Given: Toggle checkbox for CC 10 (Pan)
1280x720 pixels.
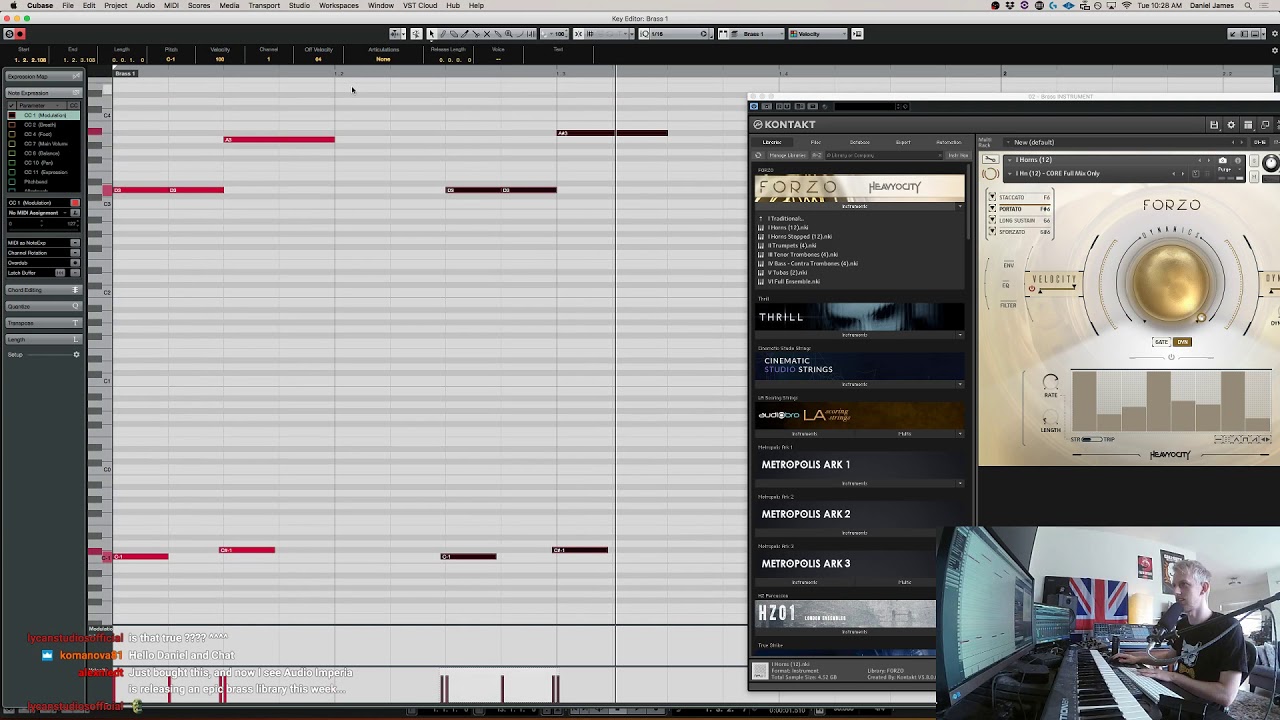Looking at the screenshot, I should click(x=12, y=163).
